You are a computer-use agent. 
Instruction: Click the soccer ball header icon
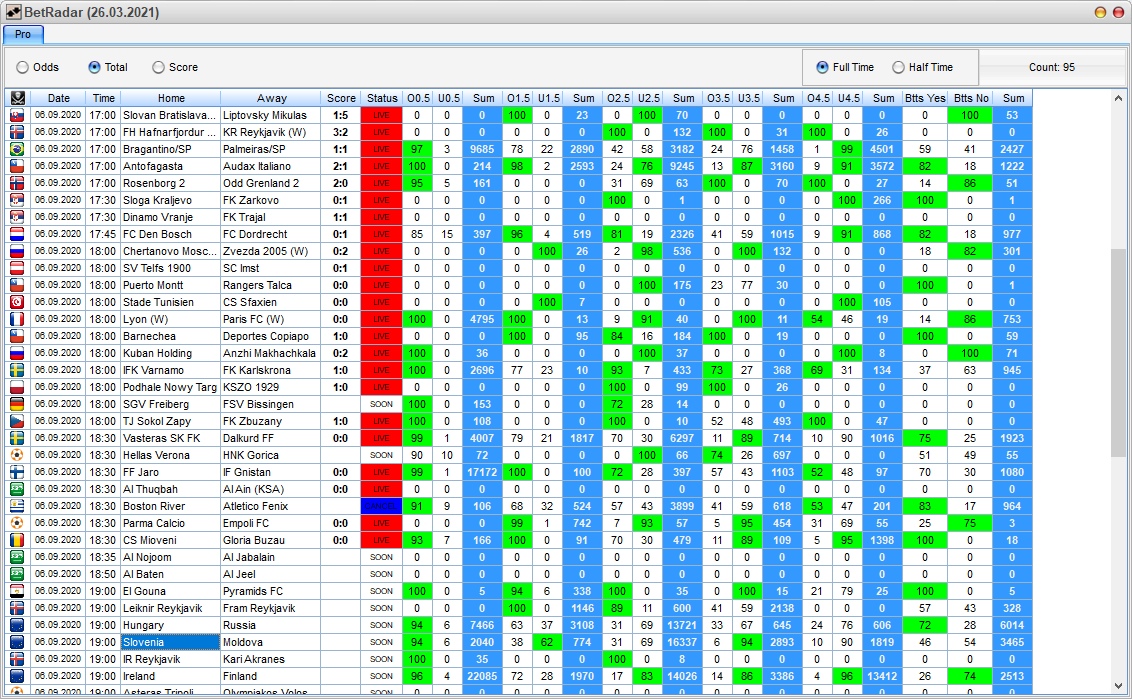point(17,98)
